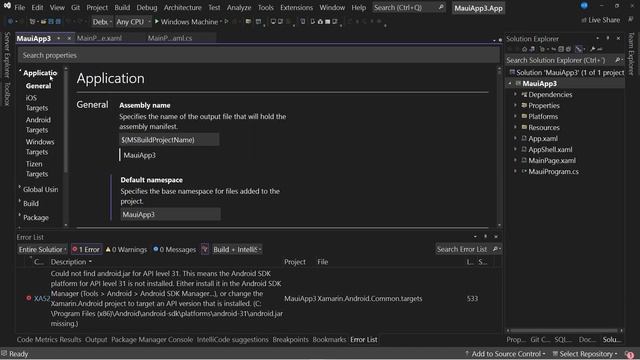The height and width of the screenshot is (360, 640).
Task: Click the search icon in the Error List box
Action: 495,249
